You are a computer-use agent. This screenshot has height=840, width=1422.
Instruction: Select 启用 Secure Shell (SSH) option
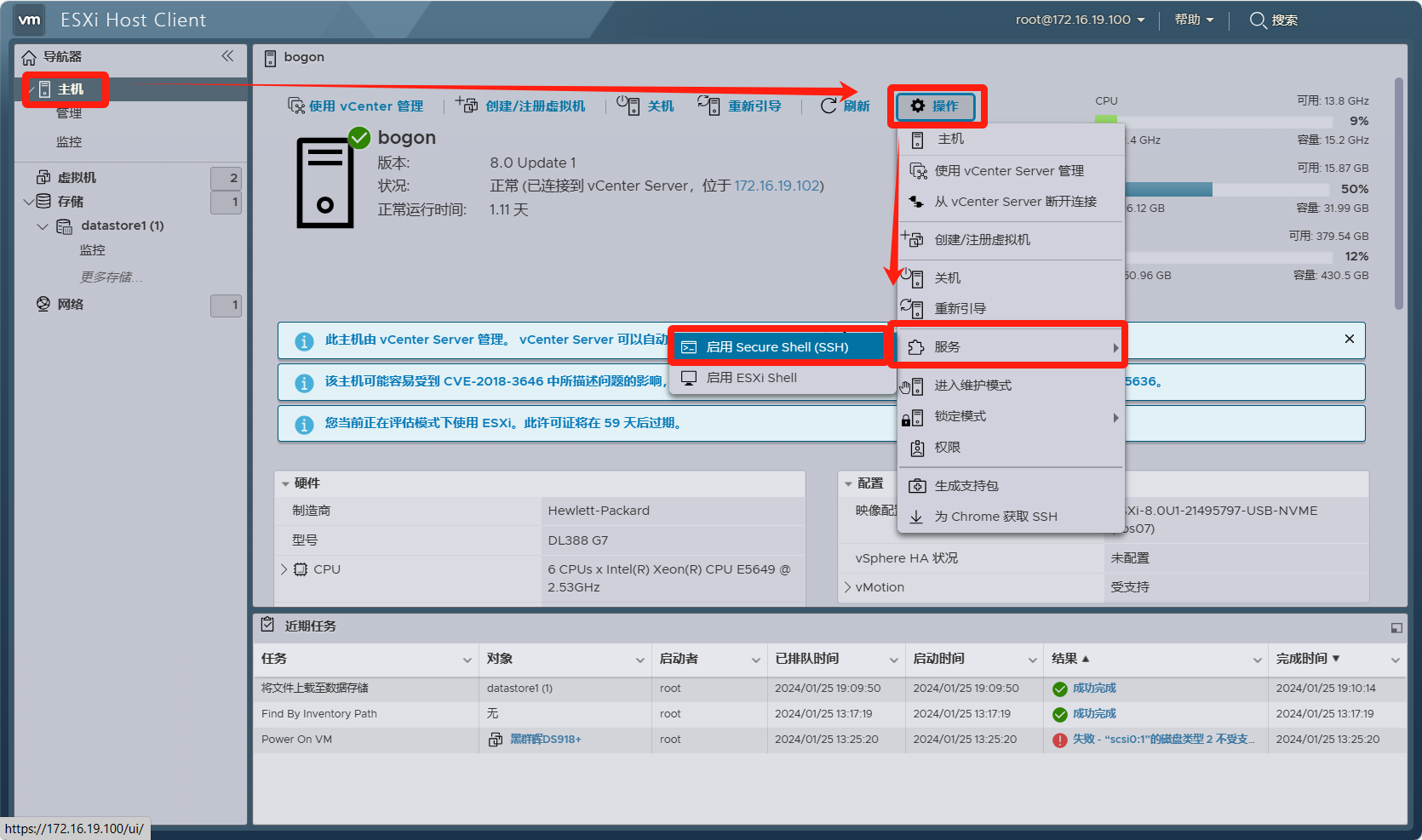(777, 347)
